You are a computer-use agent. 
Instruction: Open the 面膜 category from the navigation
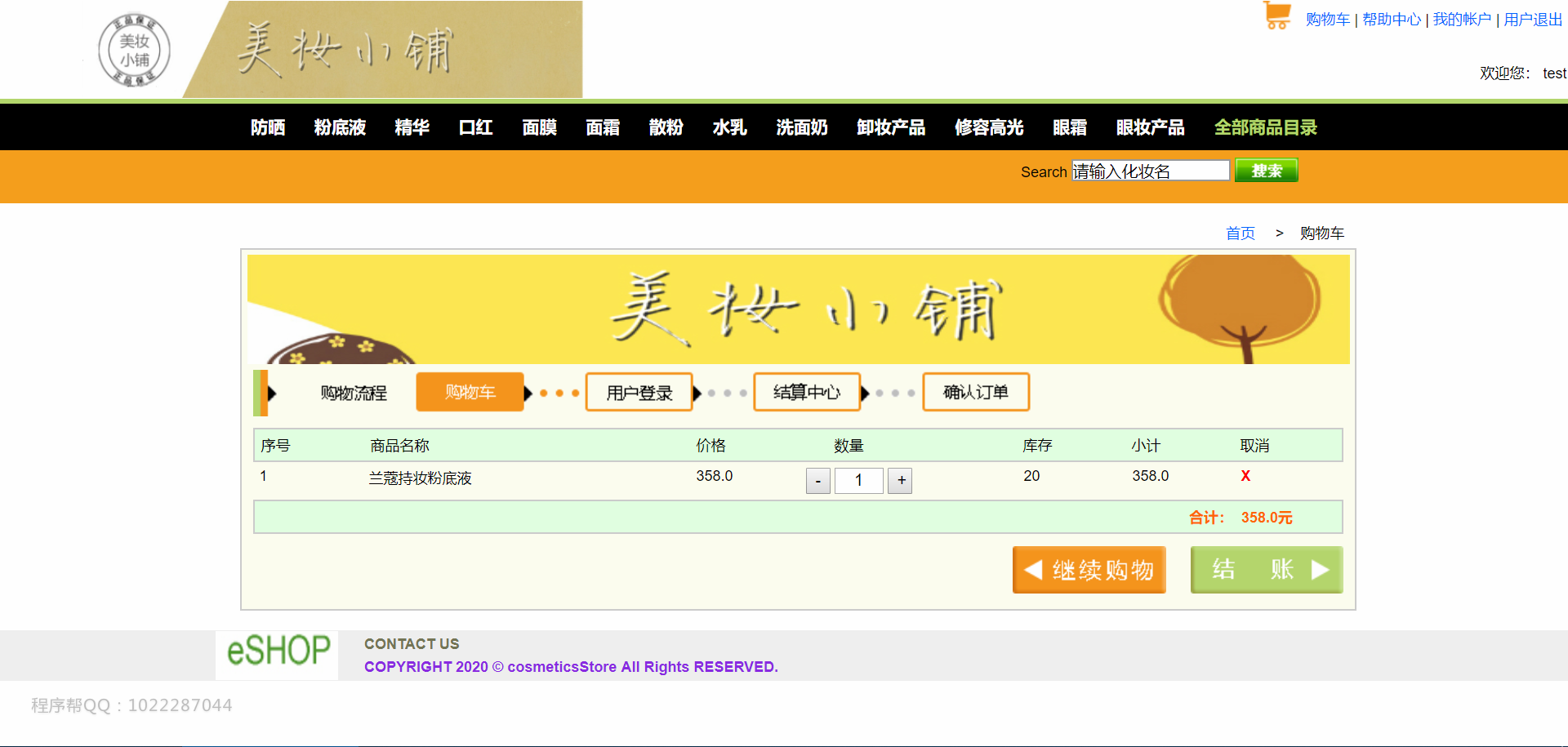pos(539,127)
